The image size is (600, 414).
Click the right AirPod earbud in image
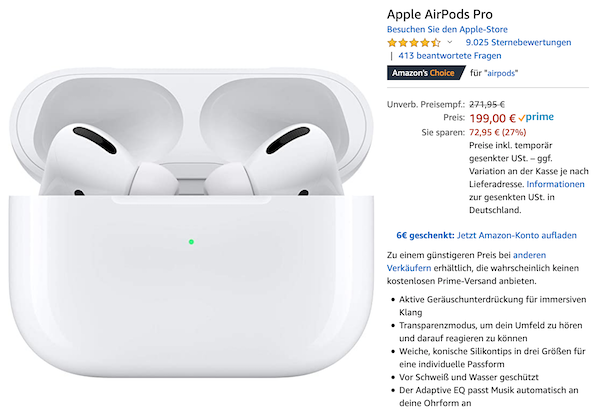(x=276, y=161)
